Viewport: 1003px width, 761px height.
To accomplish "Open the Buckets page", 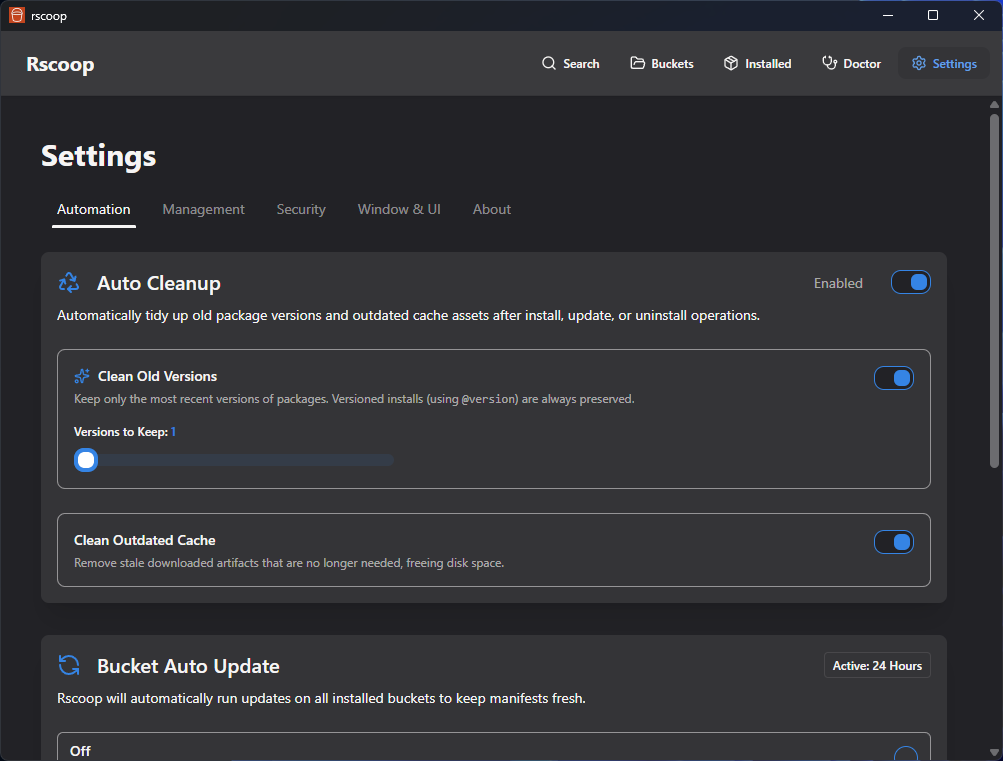I will (661, 63).
